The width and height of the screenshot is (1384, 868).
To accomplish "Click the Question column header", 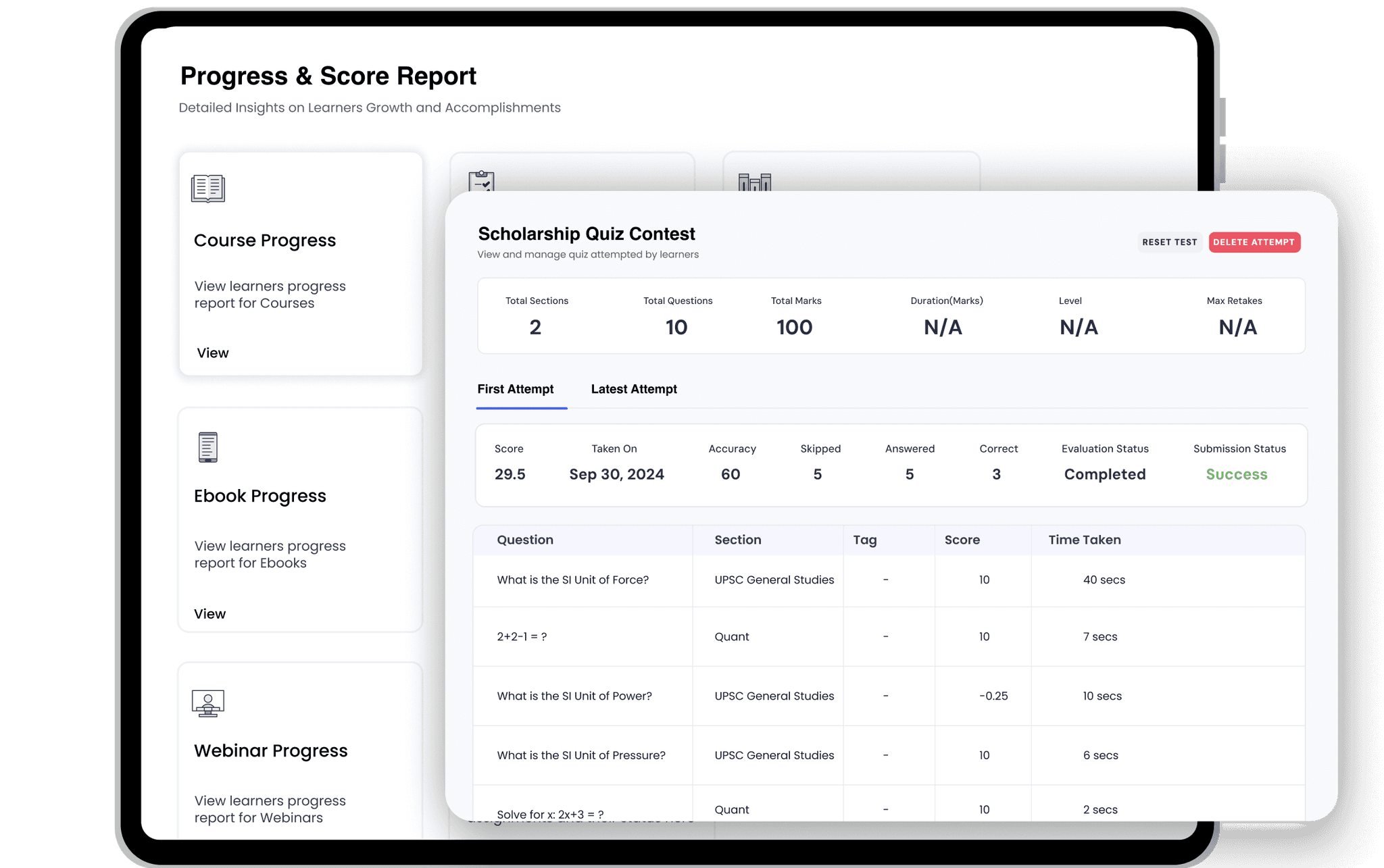I will pos(524,540).
